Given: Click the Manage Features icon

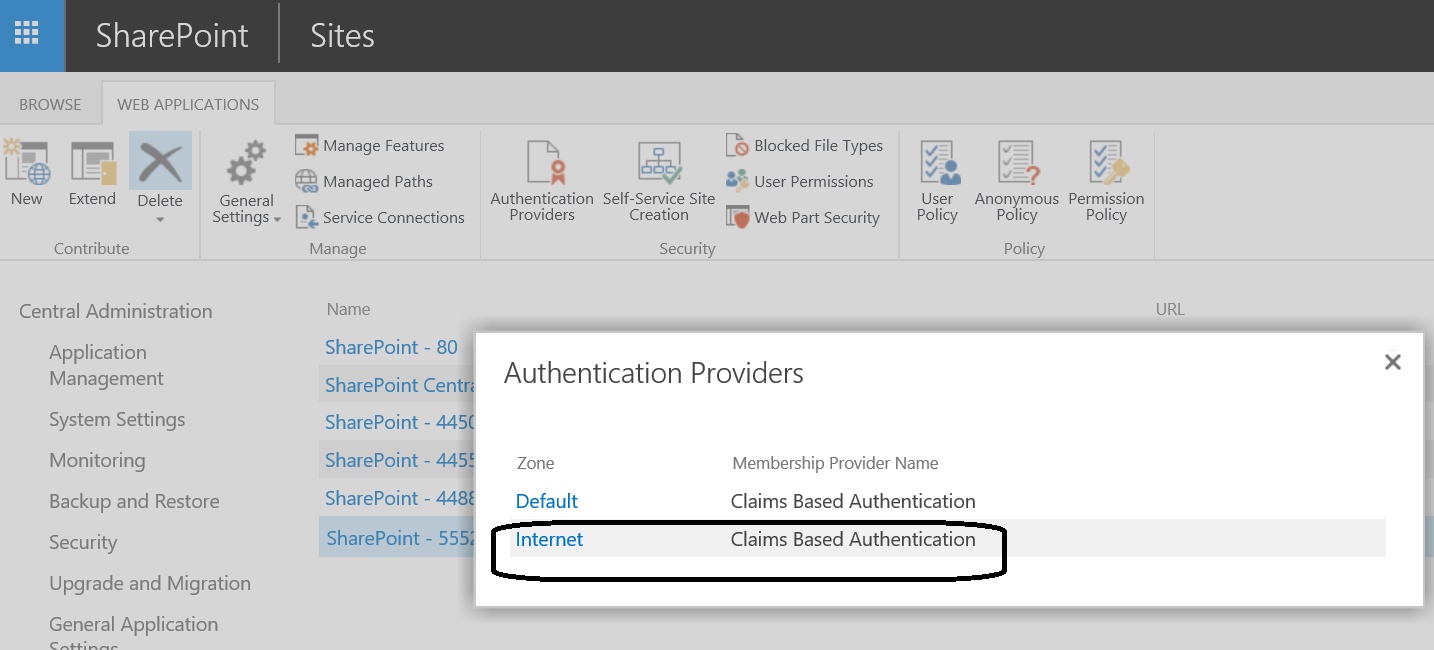Looking at the screenshot, I should click(x=305, y=145).
